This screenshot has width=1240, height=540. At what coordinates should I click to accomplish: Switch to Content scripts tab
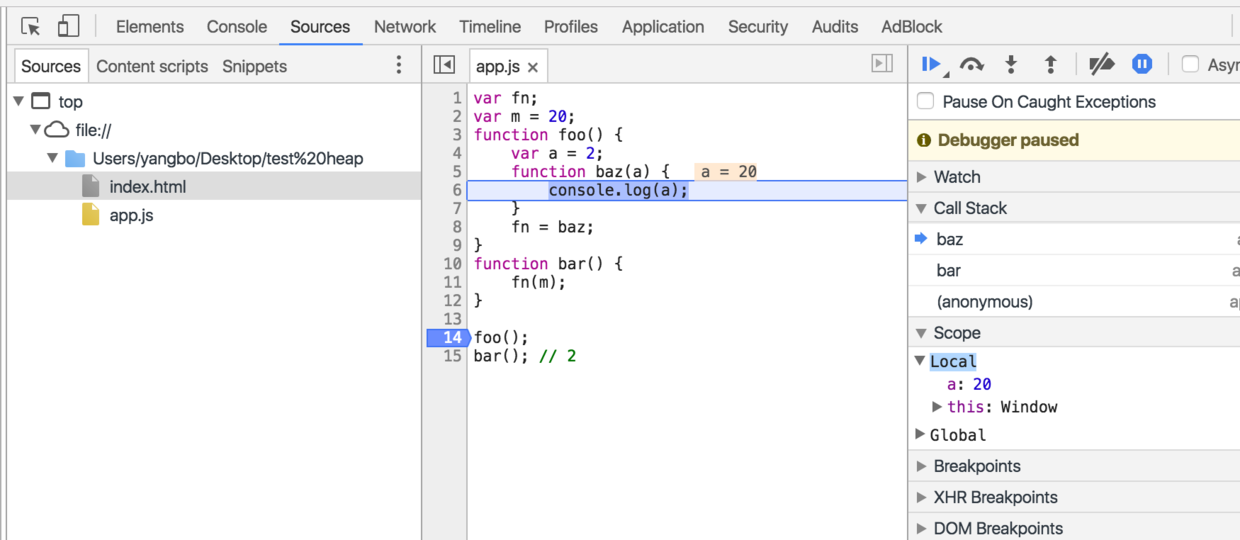point(152,66)
